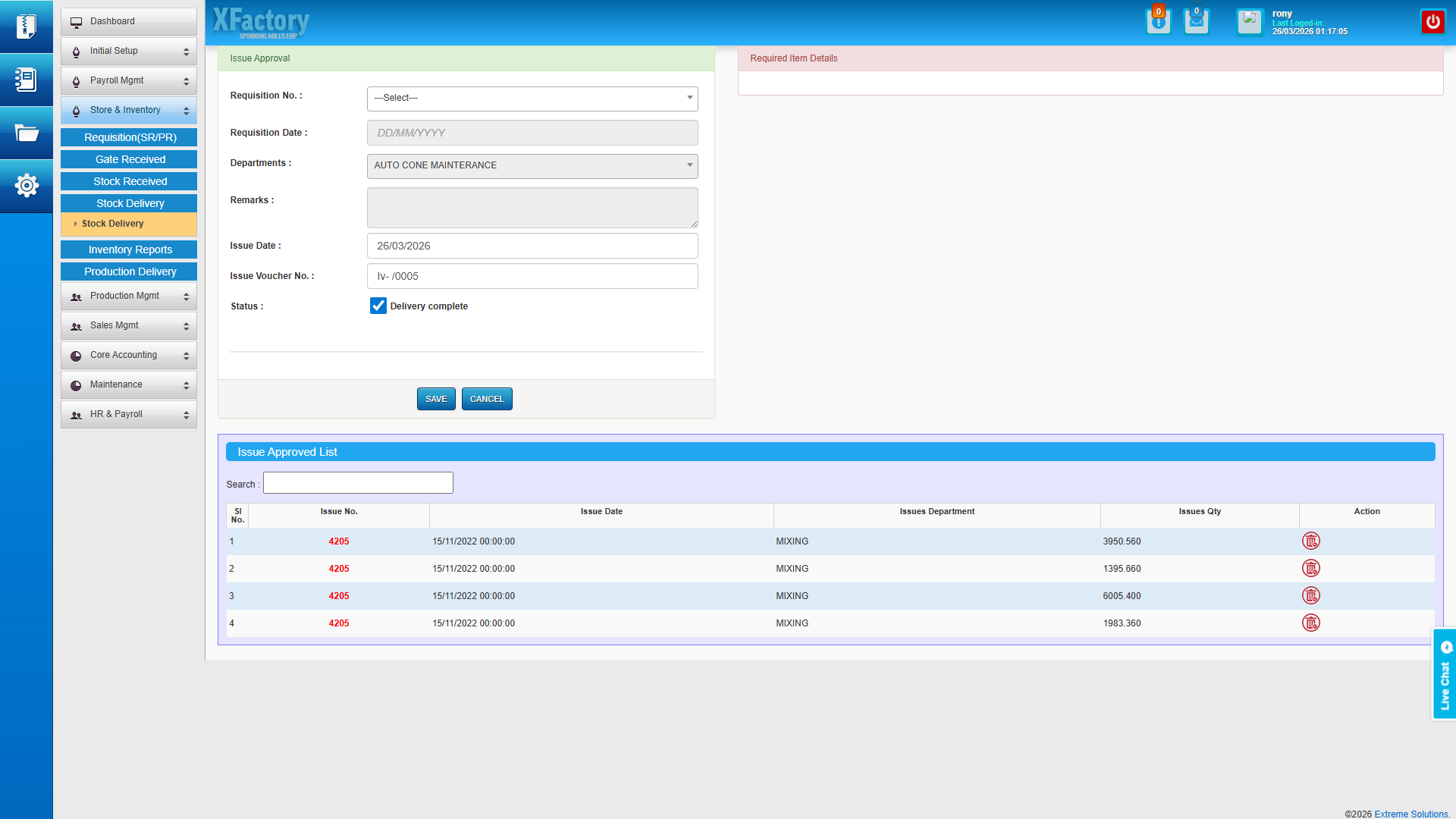1456x819 pixels.
Task: Click the notebook icon in left sidebar
Action: [27, 80]
